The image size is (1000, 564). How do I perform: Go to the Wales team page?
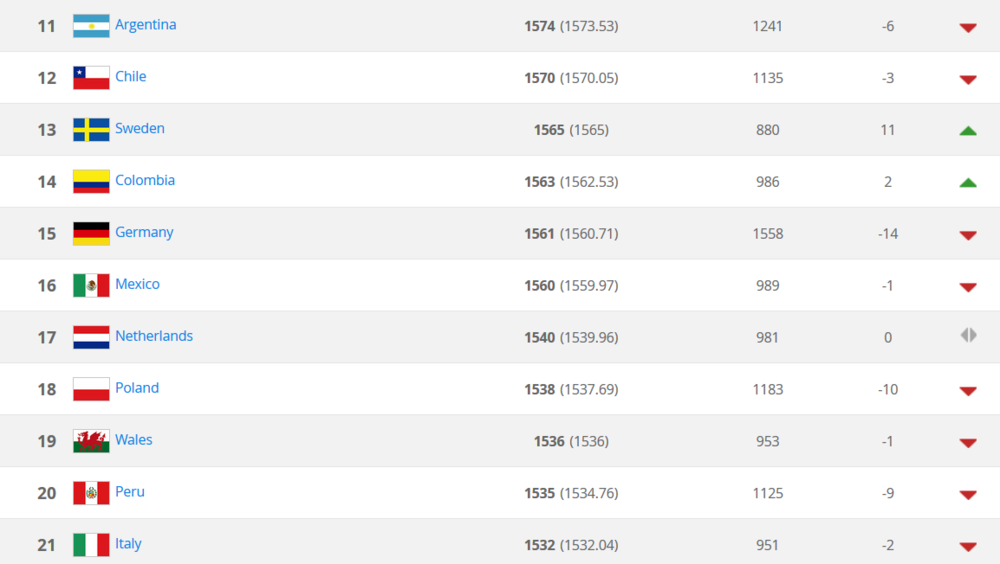pyautogui.click(x=134, y=440)
